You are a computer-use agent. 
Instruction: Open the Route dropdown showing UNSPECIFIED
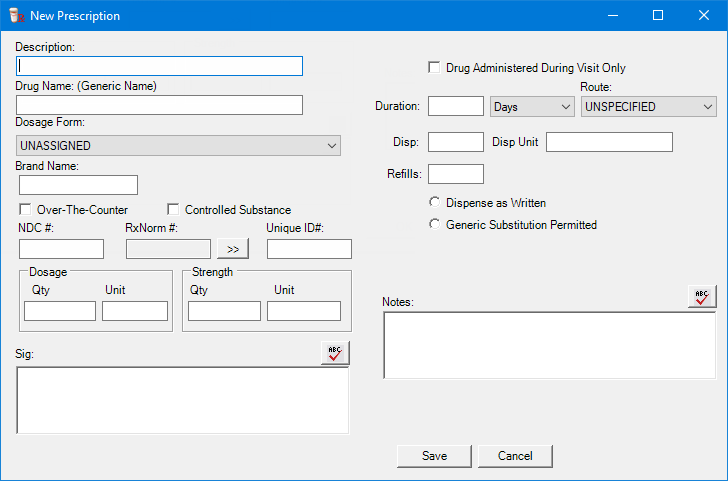coord(648,106)
